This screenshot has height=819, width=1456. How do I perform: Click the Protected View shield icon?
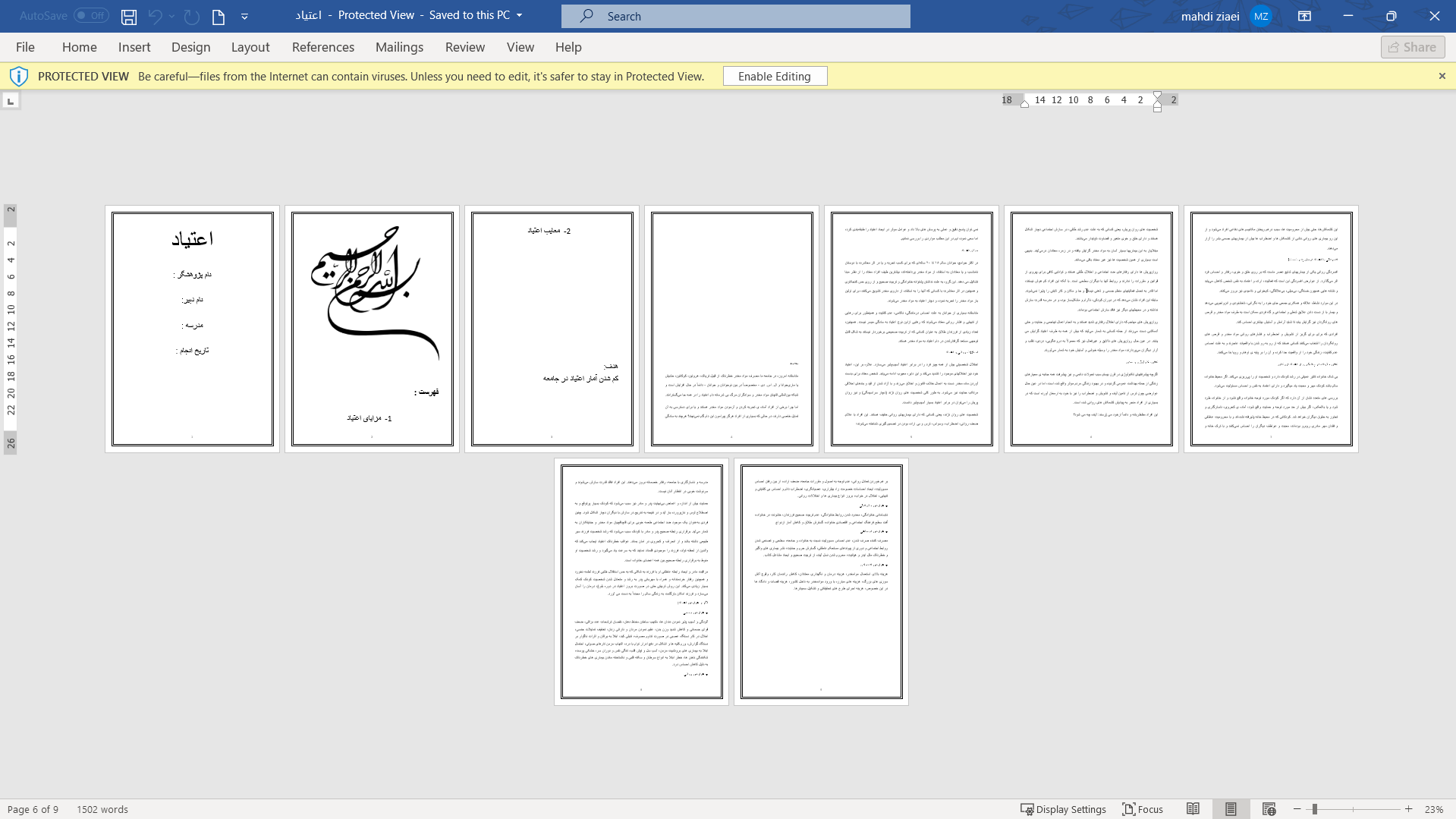tap(19, 76)
